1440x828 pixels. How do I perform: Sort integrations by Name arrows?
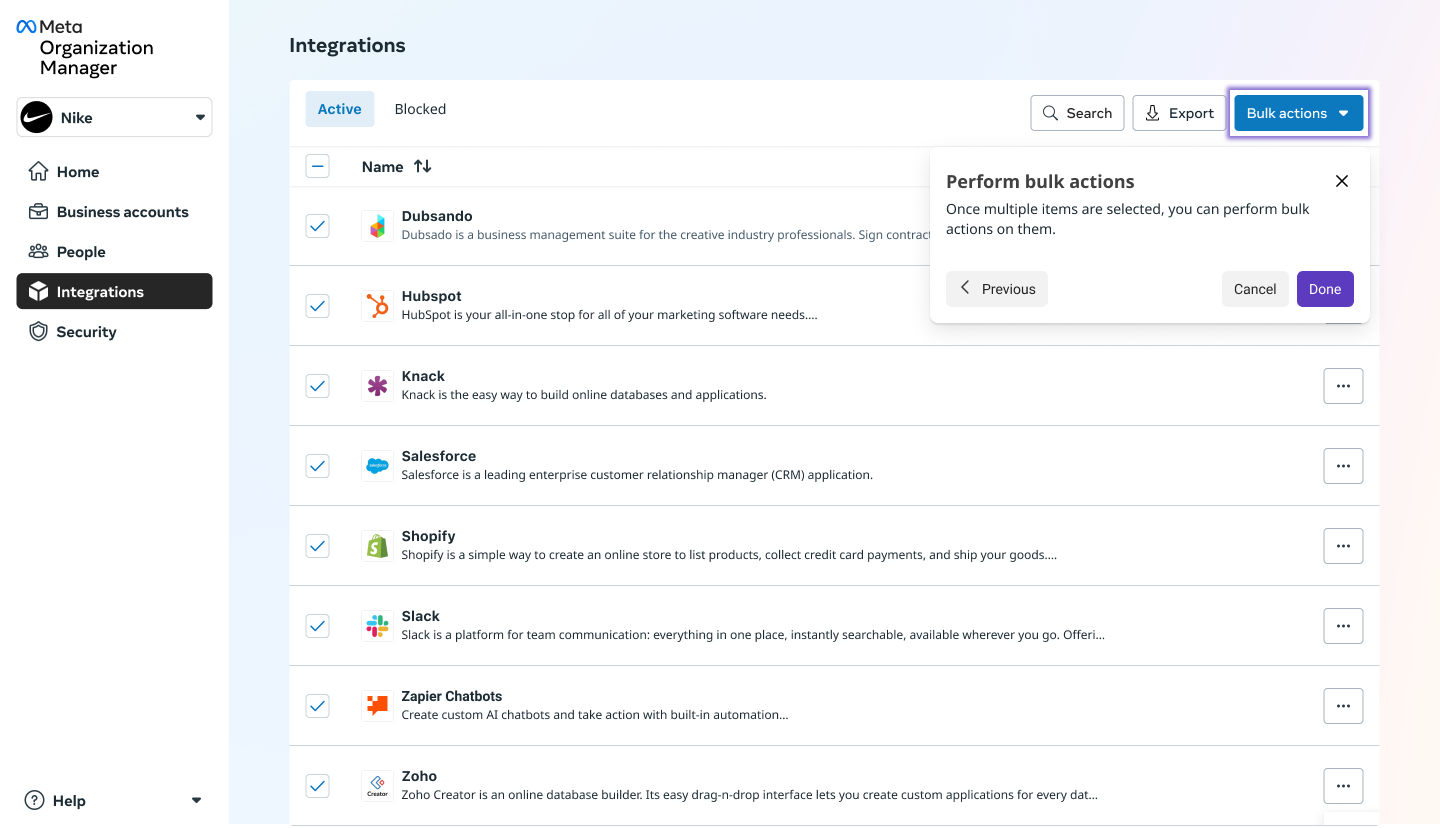[423, 167]
